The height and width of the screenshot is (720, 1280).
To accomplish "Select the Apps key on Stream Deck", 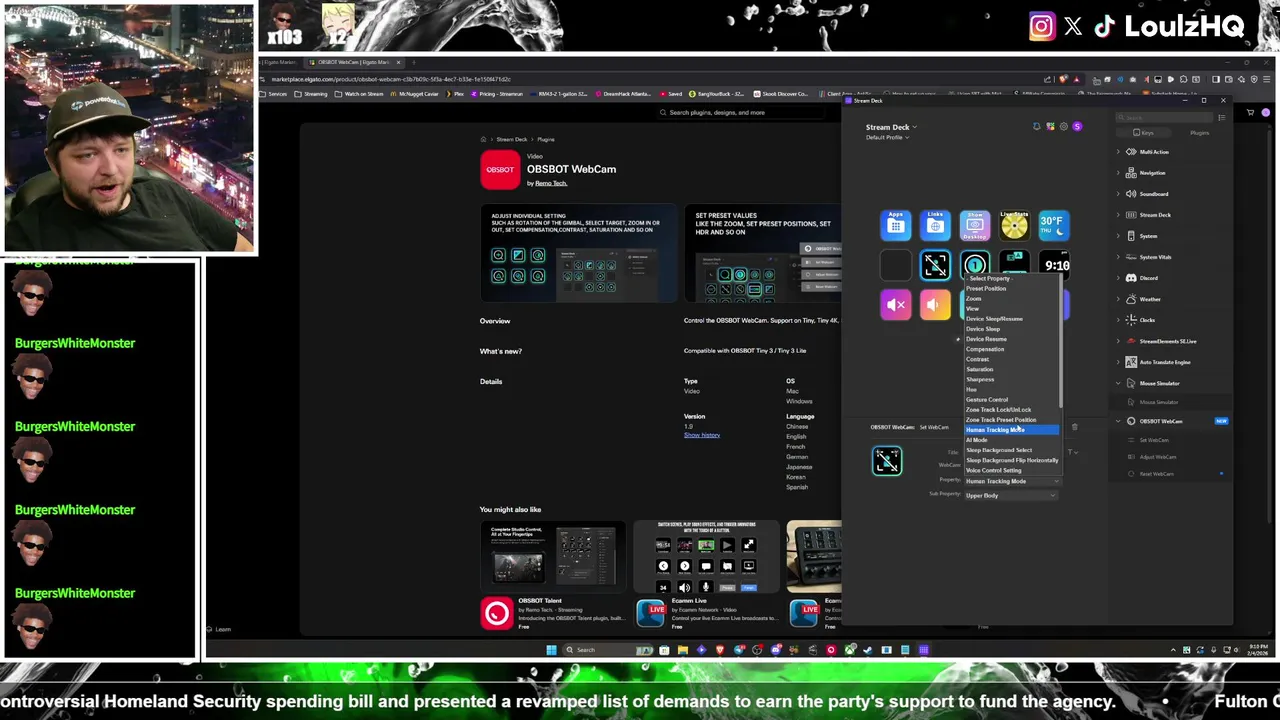I will pyautogui.click(x=896, y=225).
